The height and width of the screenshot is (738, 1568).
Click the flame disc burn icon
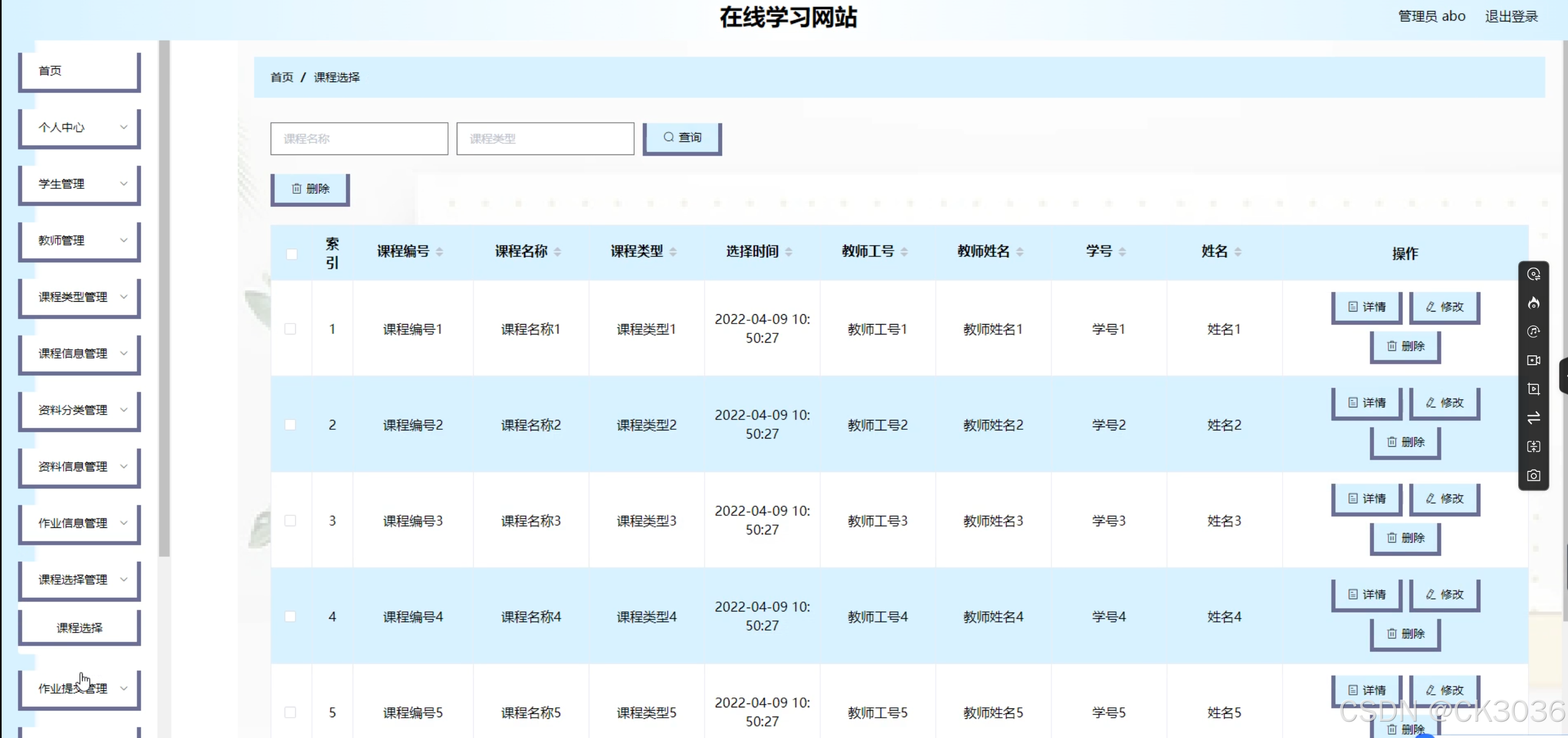click(x=1533, y=303)
